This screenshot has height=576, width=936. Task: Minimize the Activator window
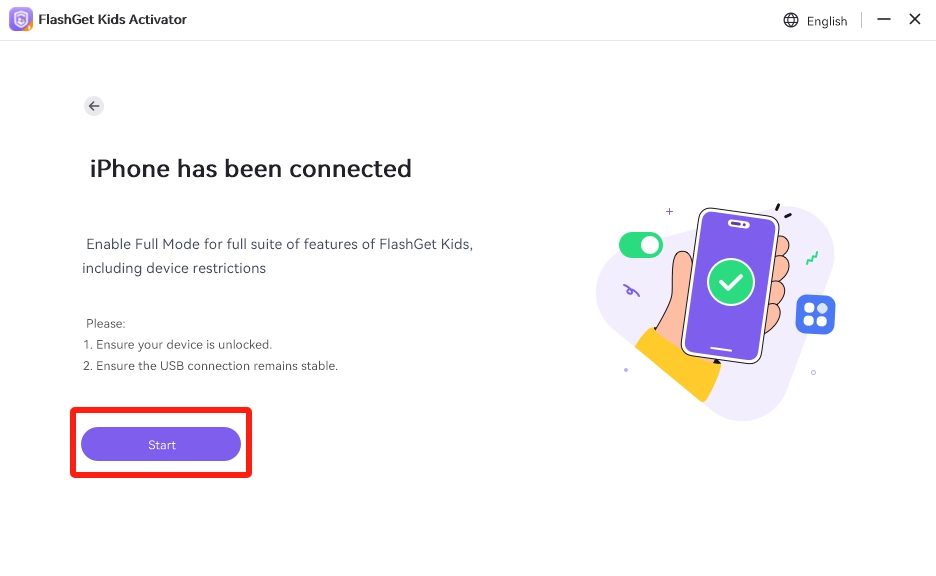(x=884, y=19)
